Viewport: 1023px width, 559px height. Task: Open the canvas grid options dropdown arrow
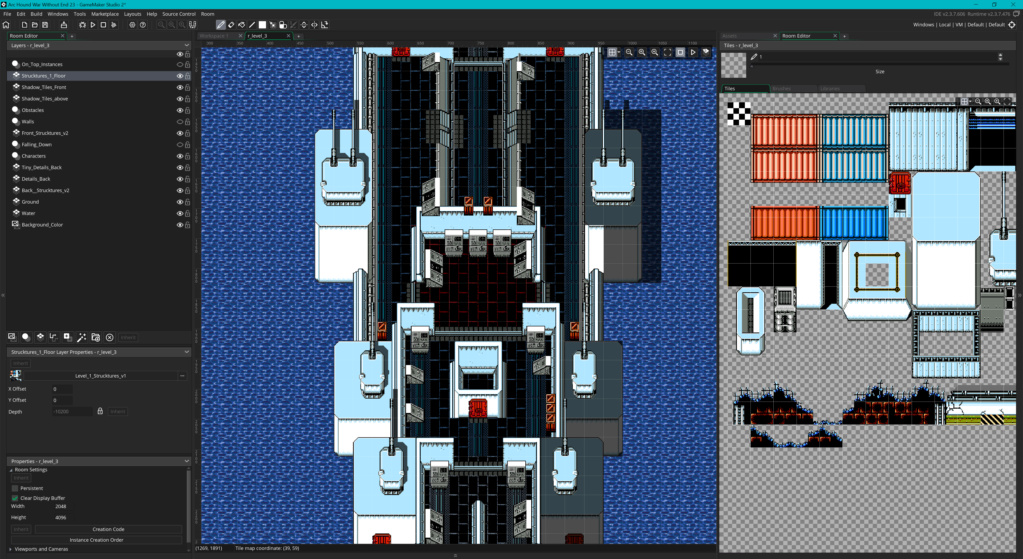click(618, 52)
